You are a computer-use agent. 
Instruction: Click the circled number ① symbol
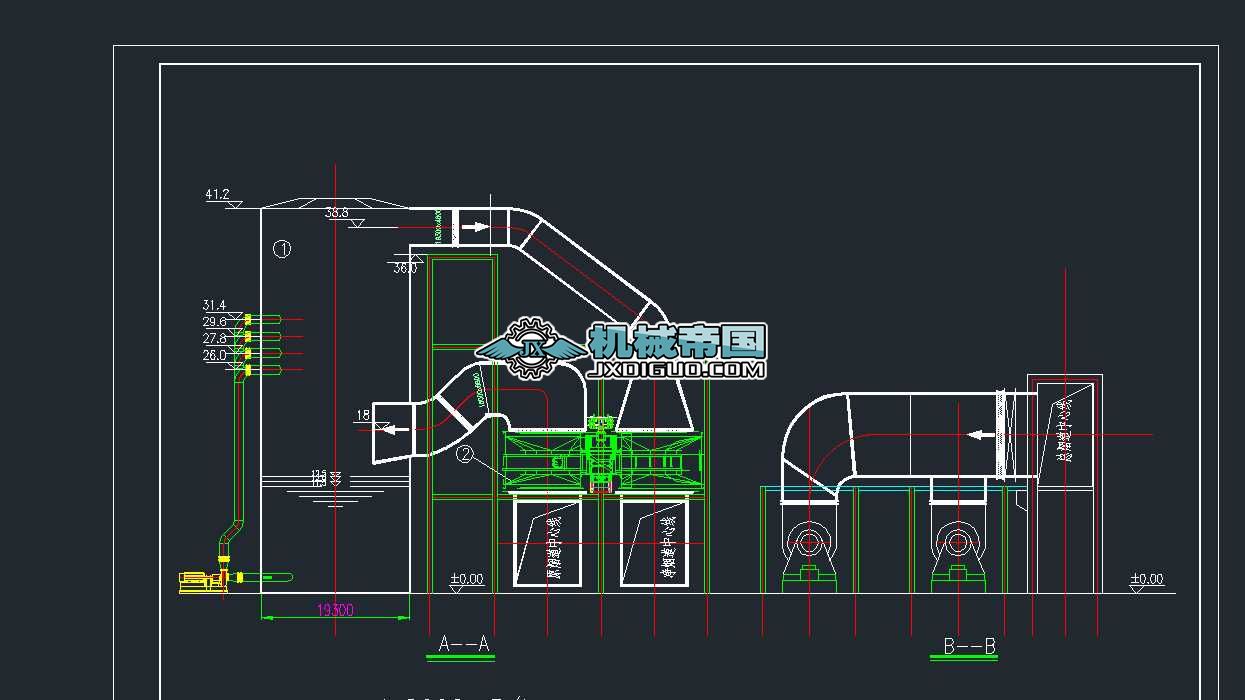(281, 250)
